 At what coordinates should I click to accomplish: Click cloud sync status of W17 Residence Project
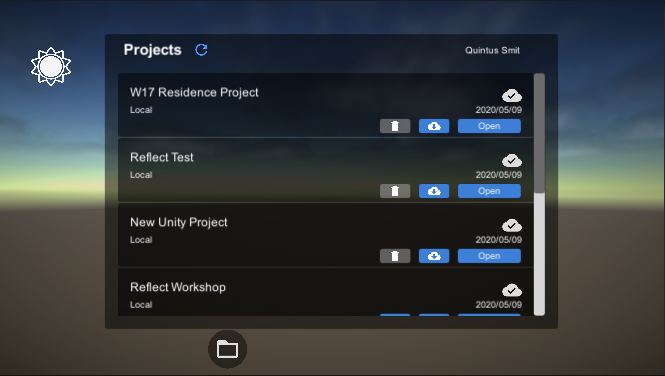512,96
